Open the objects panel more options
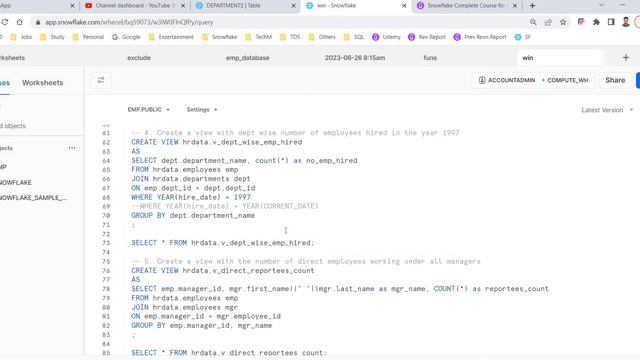 point(72,148)
